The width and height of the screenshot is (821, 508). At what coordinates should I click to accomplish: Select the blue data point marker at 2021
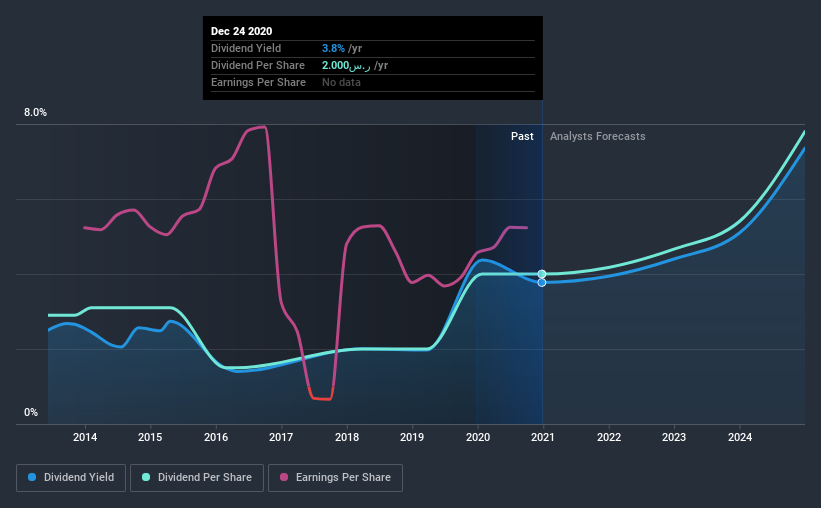(542, 283)
